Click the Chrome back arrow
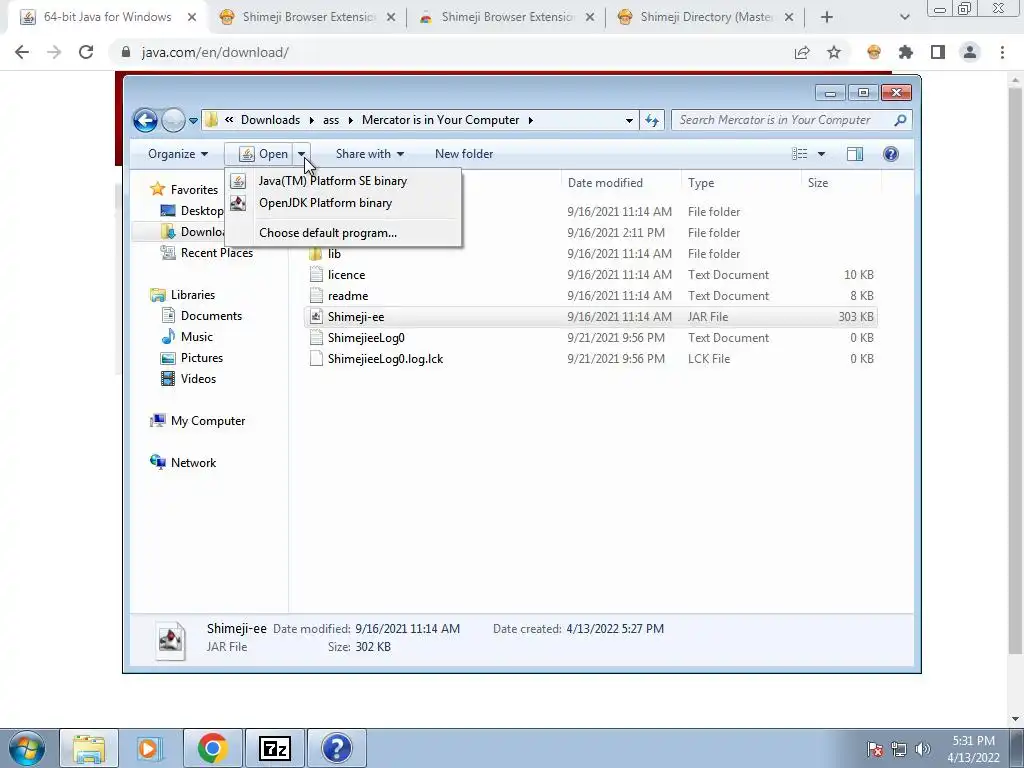The width and height of the screenshot is (1024, 768). tap(22, 52)
